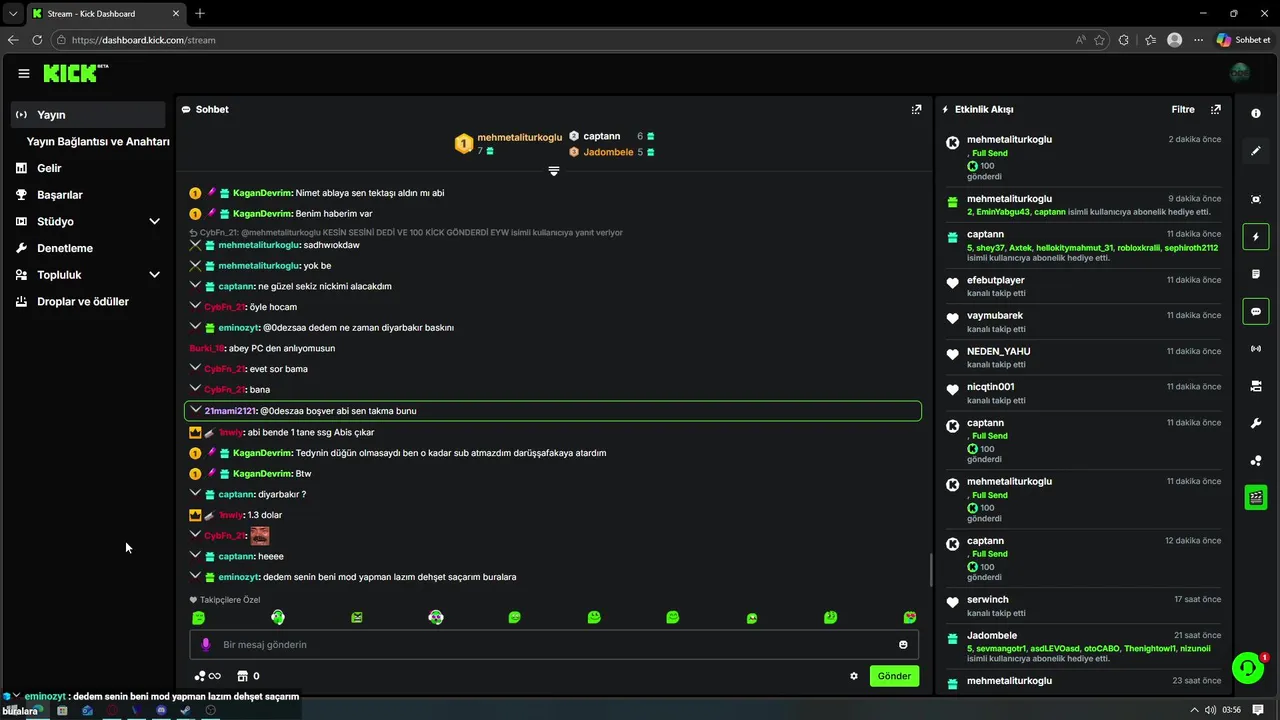Screen dimensions: 1280x720
Task: Expand the Stüdyo submenu chevron
Action: (x=154, y=221)
